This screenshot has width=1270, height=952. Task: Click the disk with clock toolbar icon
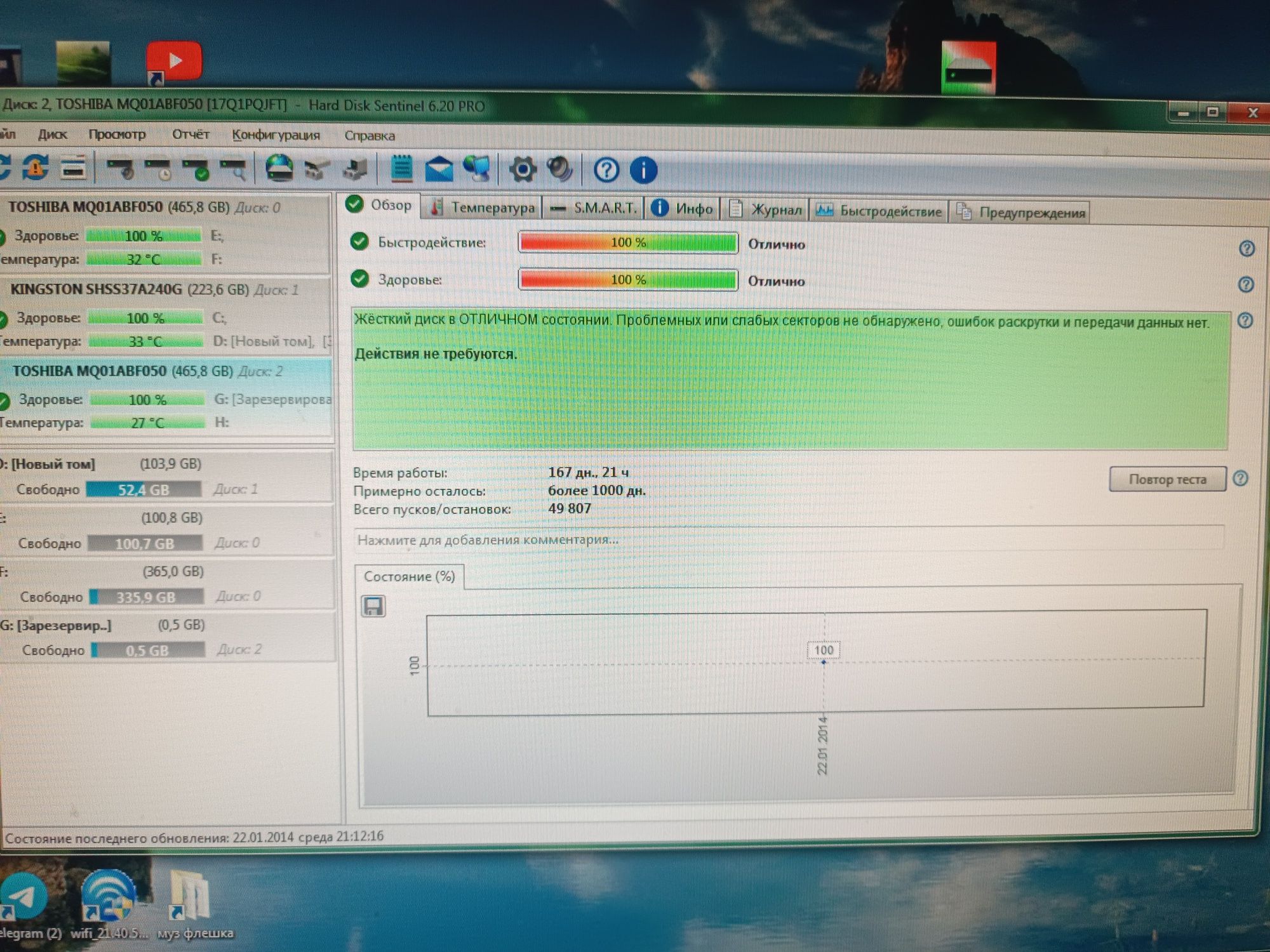point(158,169)
